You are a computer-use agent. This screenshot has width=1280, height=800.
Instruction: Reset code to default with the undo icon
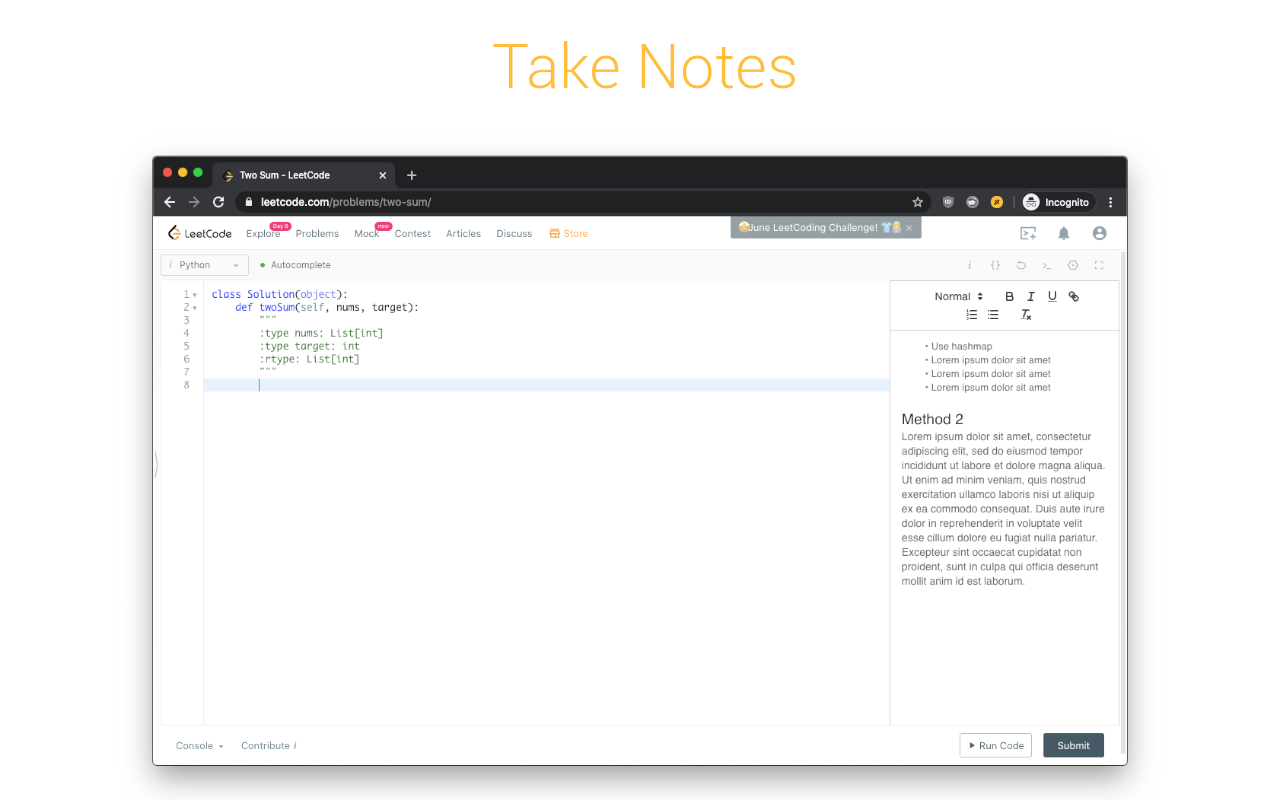(x=1021, y=265)
